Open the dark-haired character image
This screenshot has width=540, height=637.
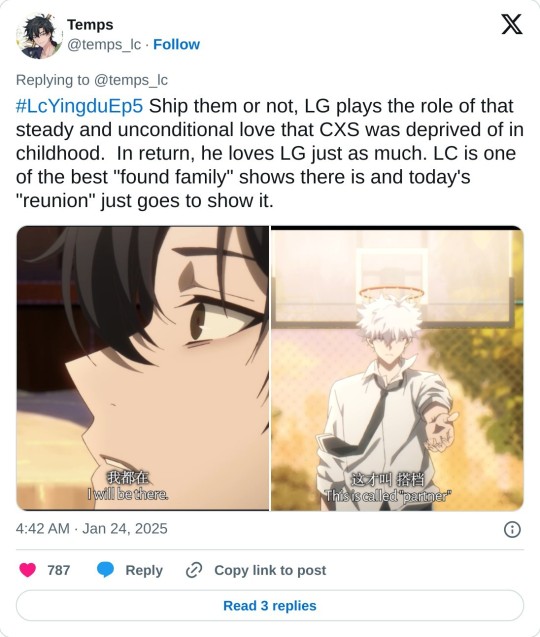point(143,368)
